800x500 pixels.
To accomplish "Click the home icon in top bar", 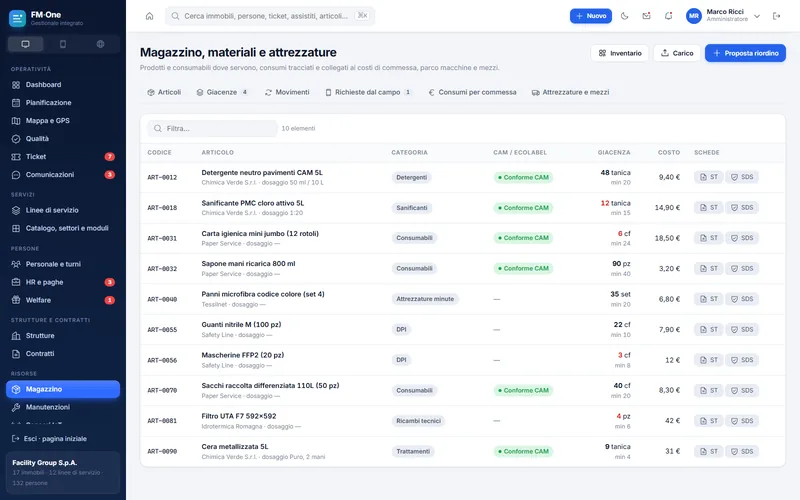I will 149,16.
